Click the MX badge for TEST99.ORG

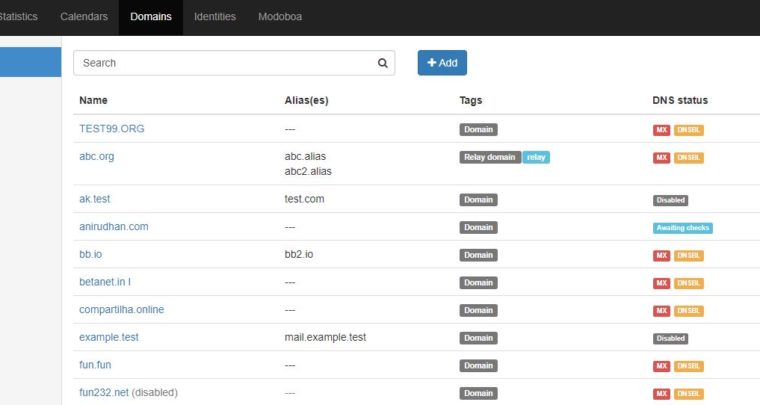click(x=661, y=130)
